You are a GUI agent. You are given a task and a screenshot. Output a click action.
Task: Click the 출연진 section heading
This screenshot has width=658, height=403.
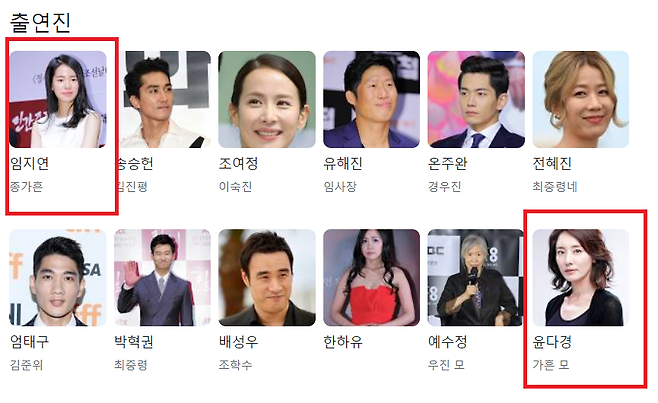coord(40,22)
